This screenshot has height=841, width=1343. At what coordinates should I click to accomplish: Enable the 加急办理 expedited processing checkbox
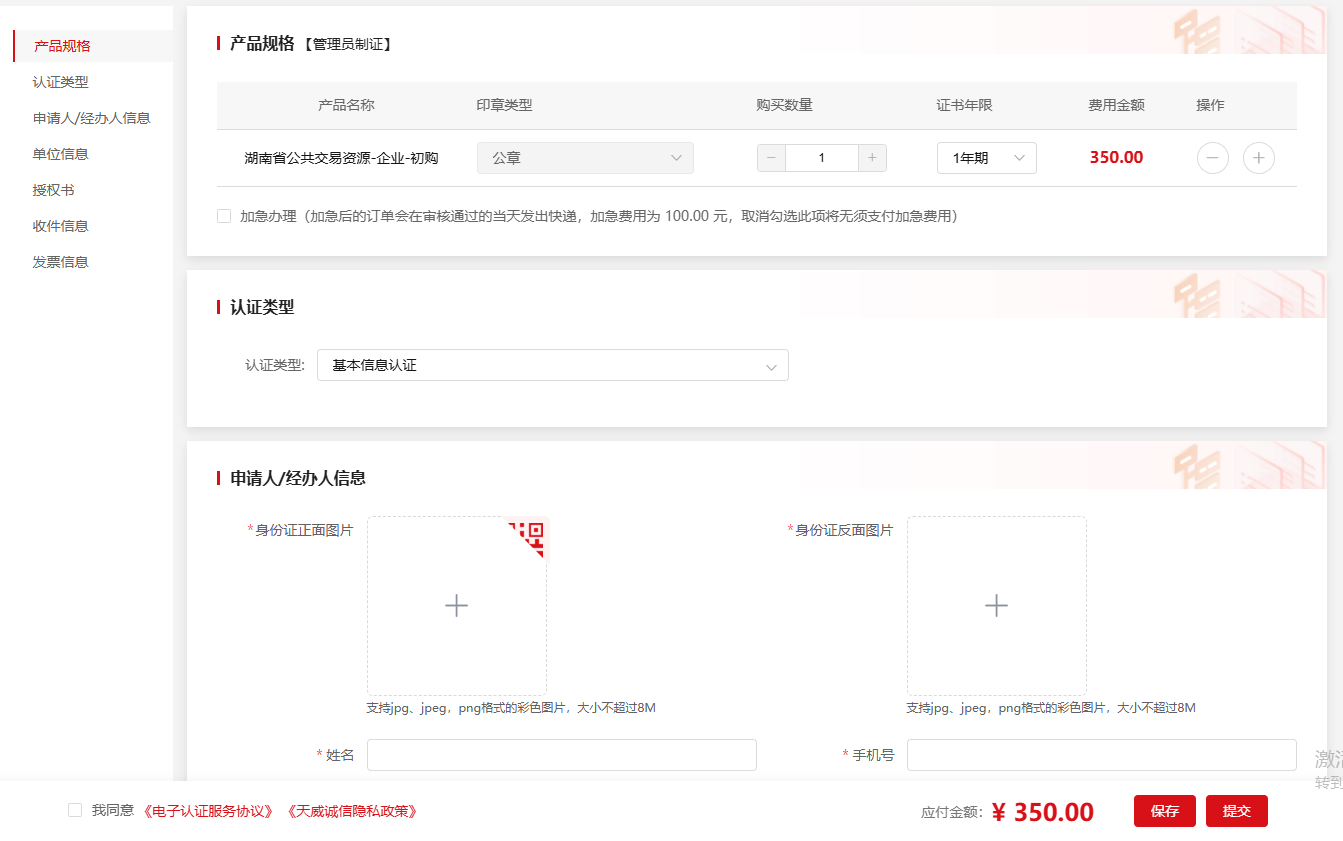(224, 216)
